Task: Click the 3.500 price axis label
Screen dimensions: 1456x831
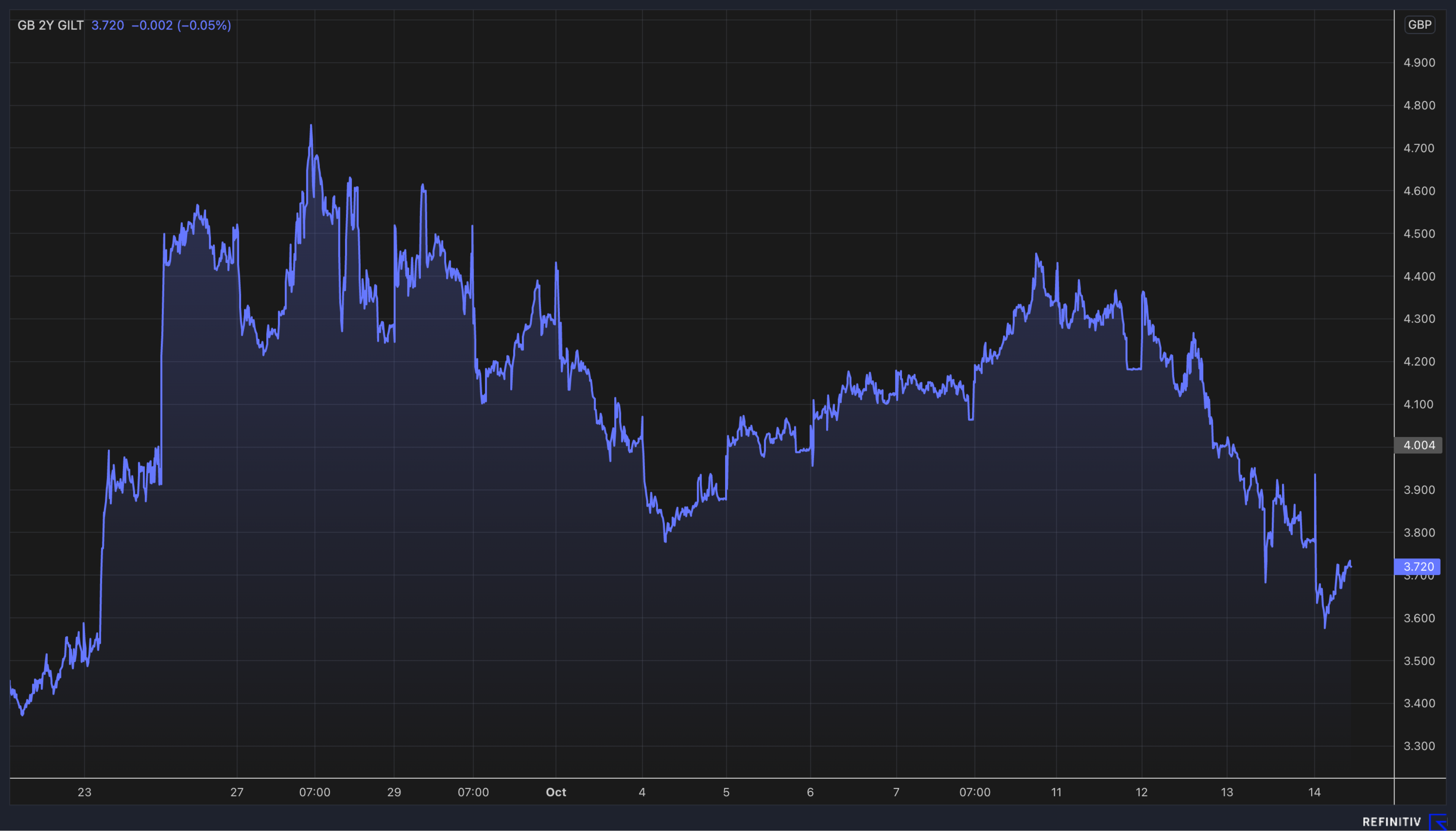Action: 1419,661
